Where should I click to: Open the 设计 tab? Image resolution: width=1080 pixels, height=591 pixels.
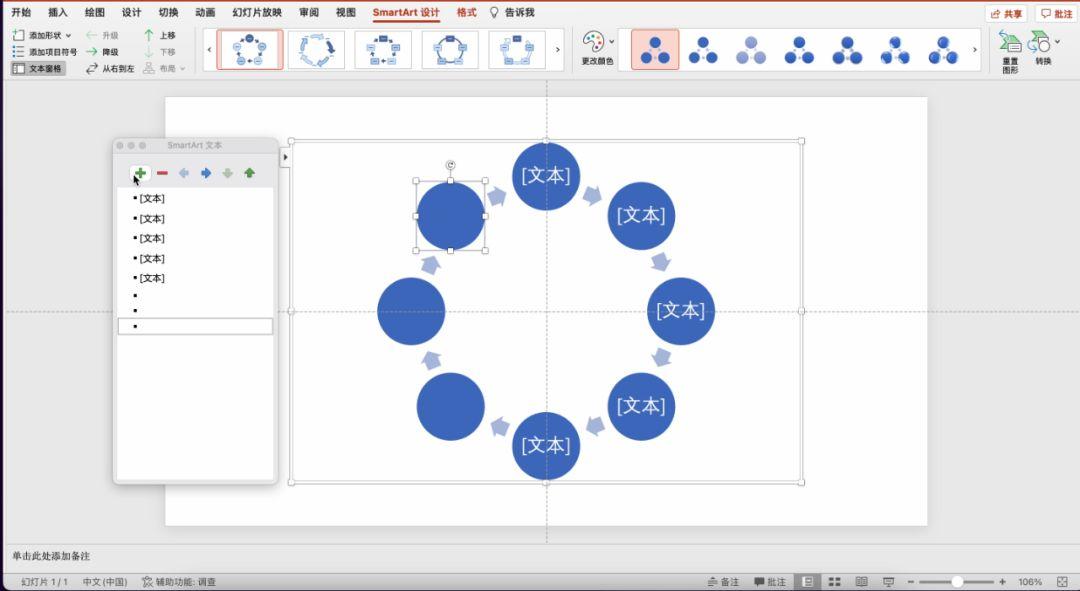tap(132, 12)
